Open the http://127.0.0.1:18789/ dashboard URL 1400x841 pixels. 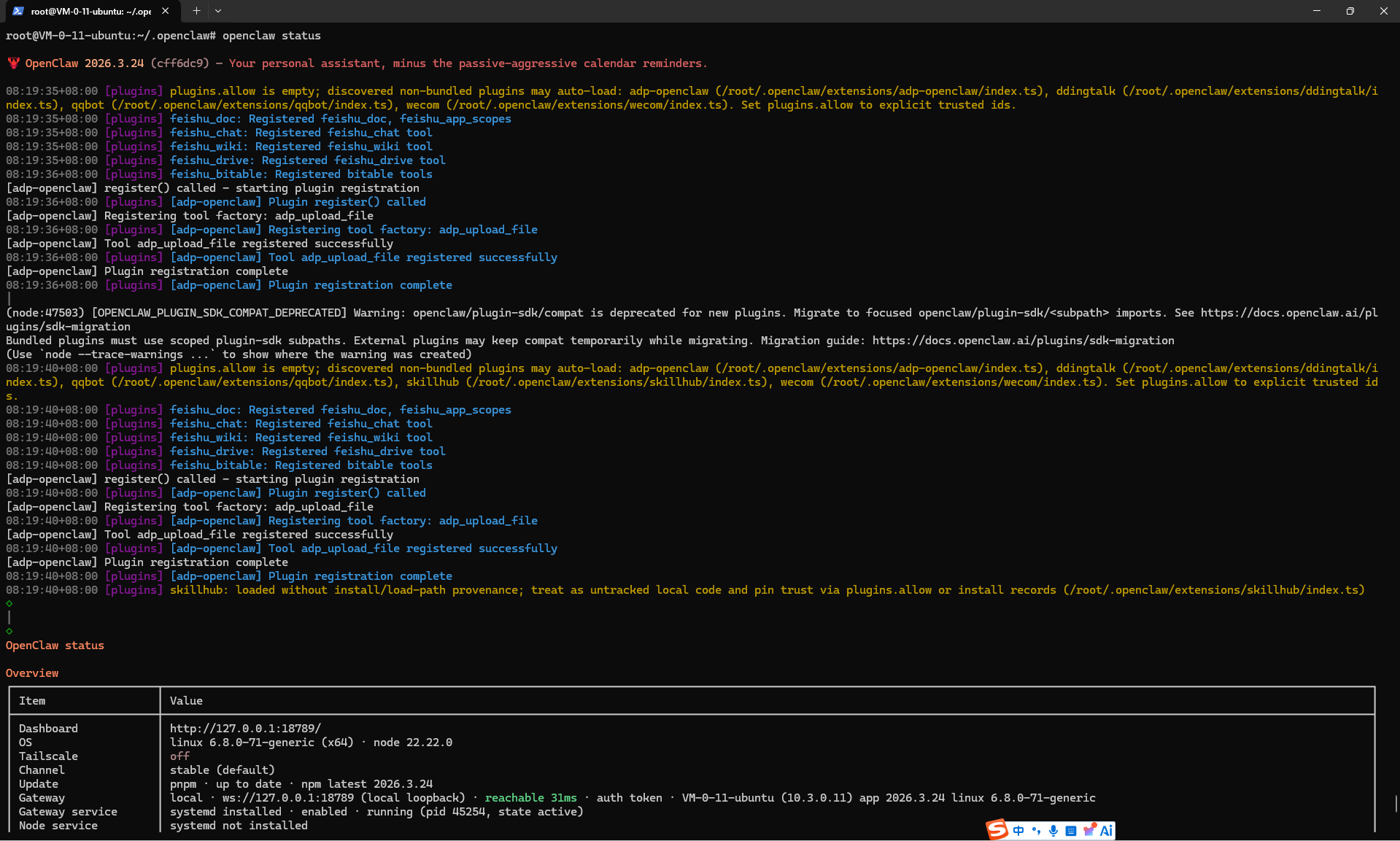point(245,729)
